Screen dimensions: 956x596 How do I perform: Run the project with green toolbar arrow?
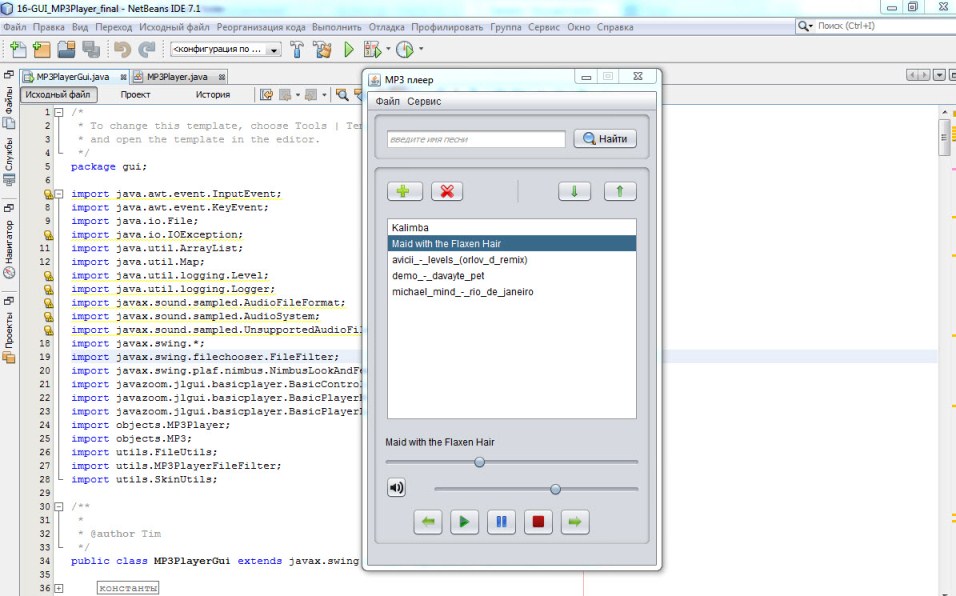[349, 49]
